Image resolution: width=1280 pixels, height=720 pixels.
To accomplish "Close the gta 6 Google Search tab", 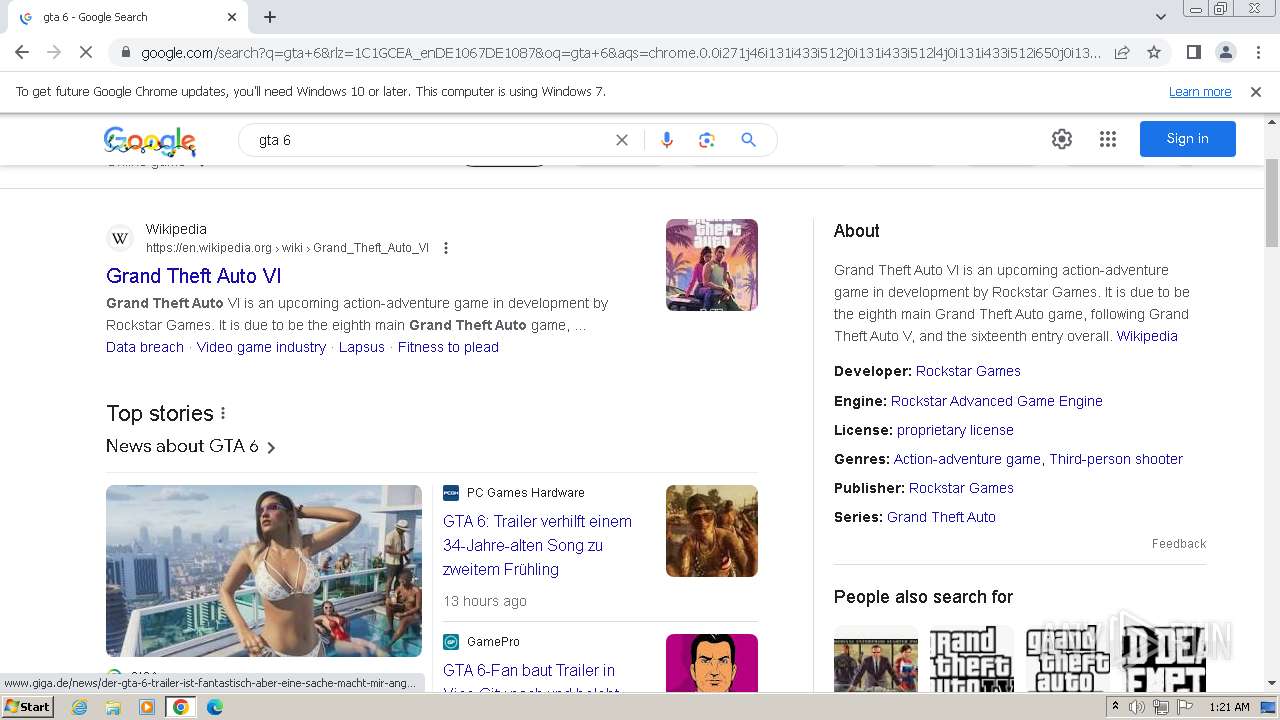I will 232,17.
